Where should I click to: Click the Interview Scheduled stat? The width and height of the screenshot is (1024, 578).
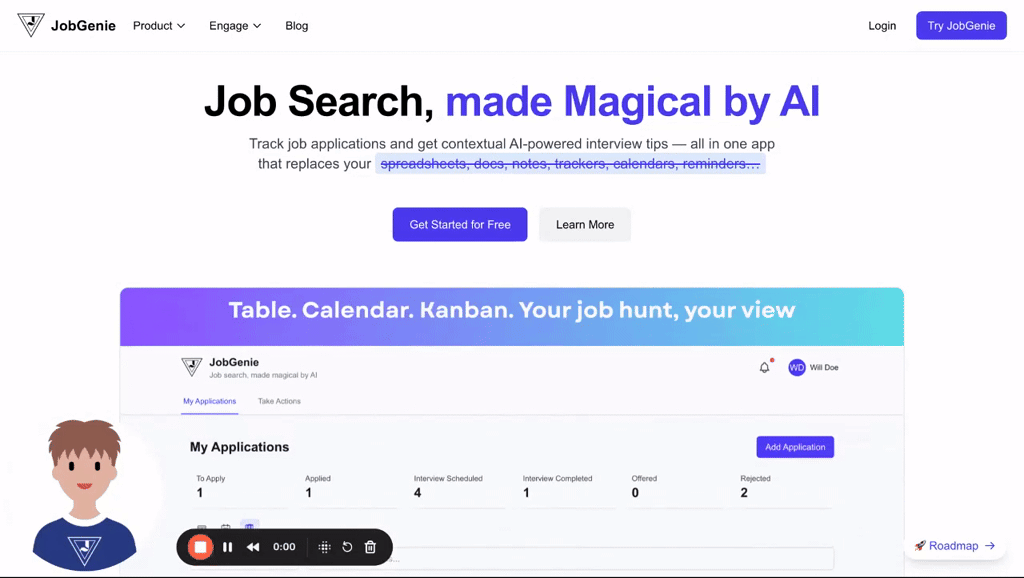458,488
